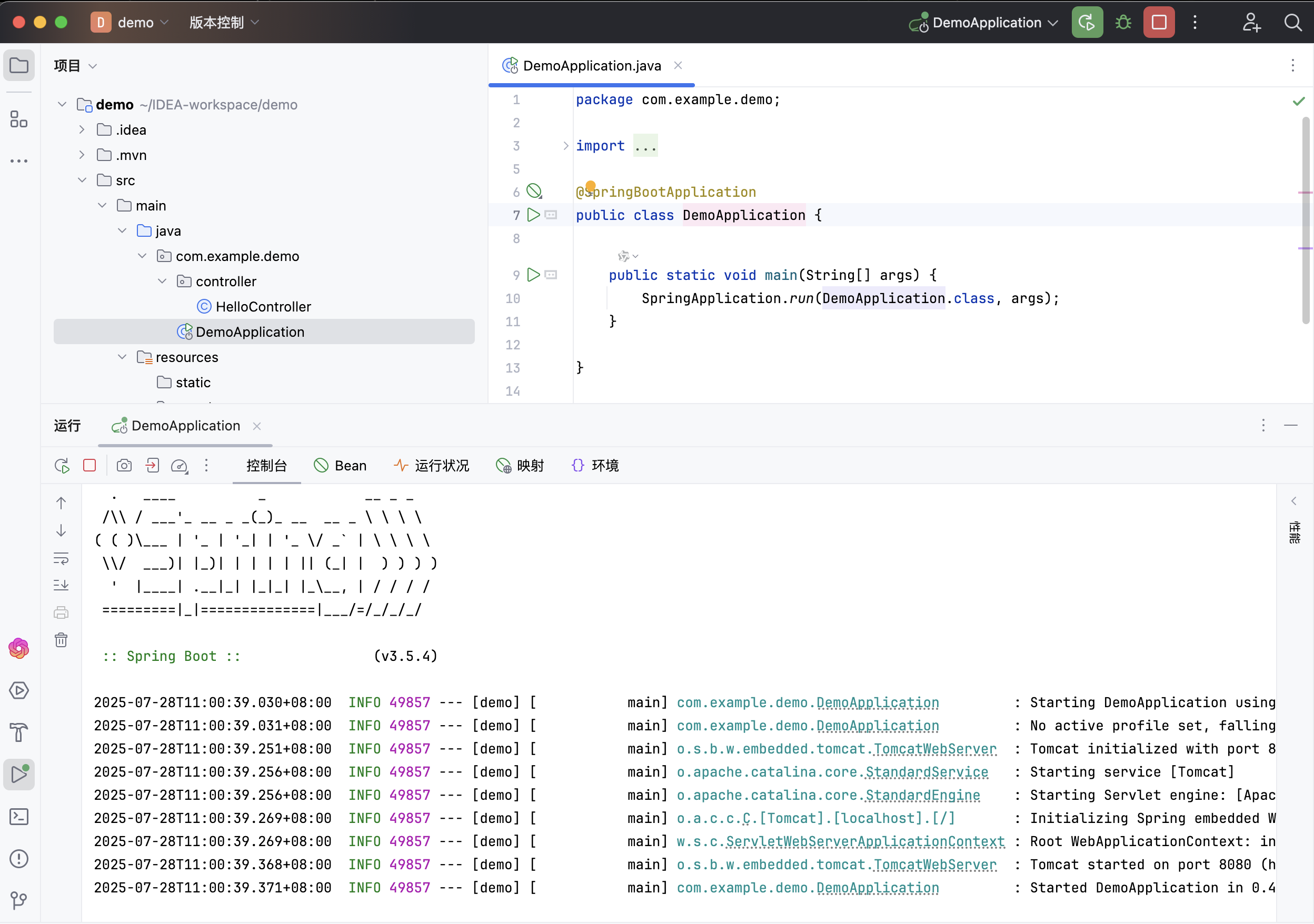Expand the .idea folder
This screenshot has height=924, width=1314.
pos(82,129)
